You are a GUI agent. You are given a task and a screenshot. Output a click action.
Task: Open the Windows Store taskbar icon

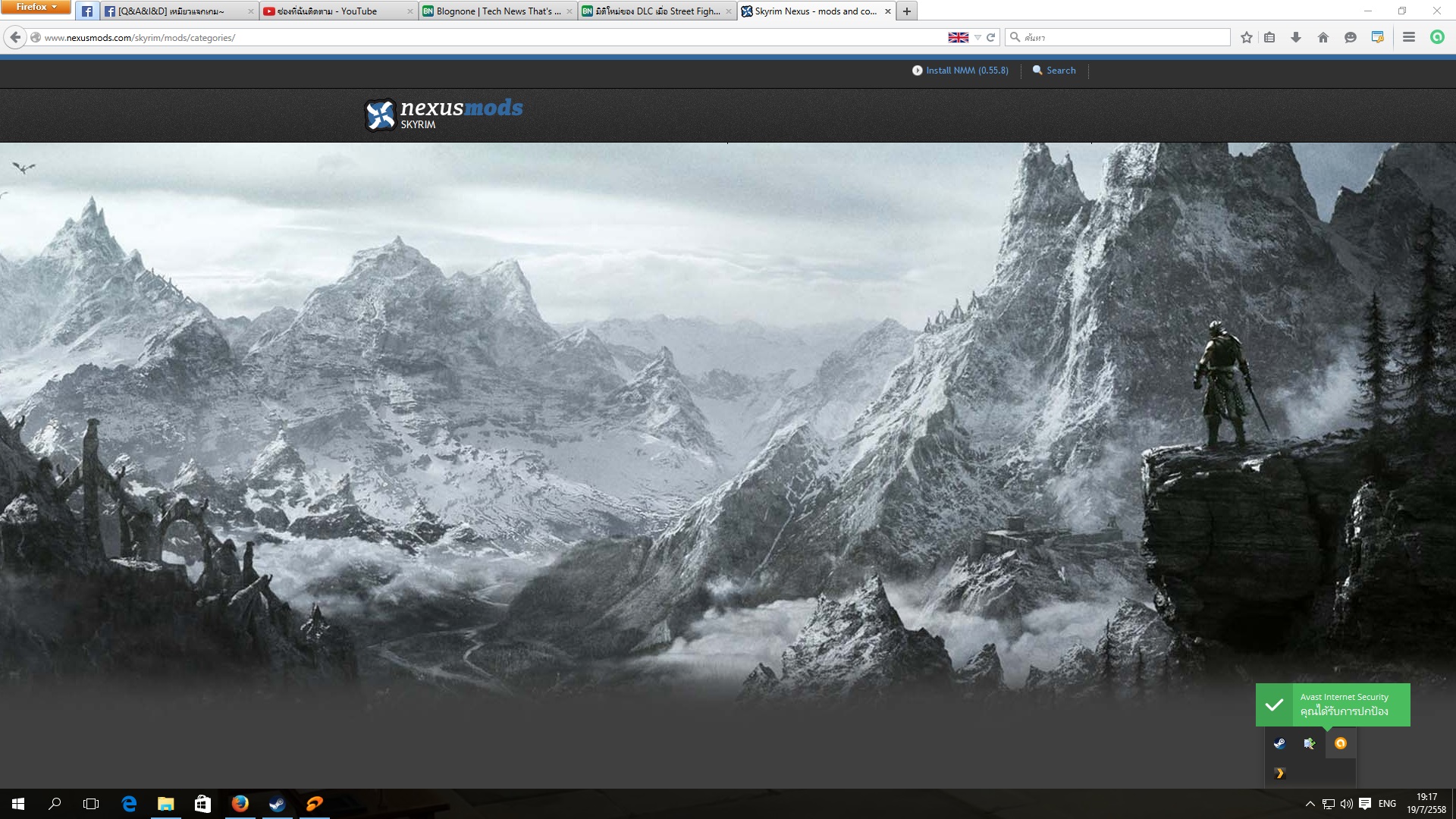[x=202, y=804]
